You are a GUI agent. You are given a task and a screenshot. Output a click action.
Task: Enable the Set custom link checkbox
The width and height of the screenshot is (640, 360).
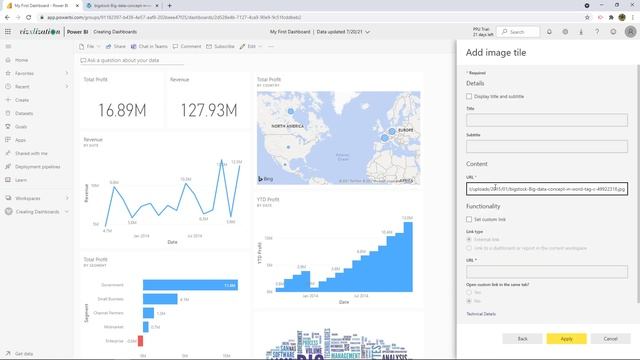coord(469,220)
